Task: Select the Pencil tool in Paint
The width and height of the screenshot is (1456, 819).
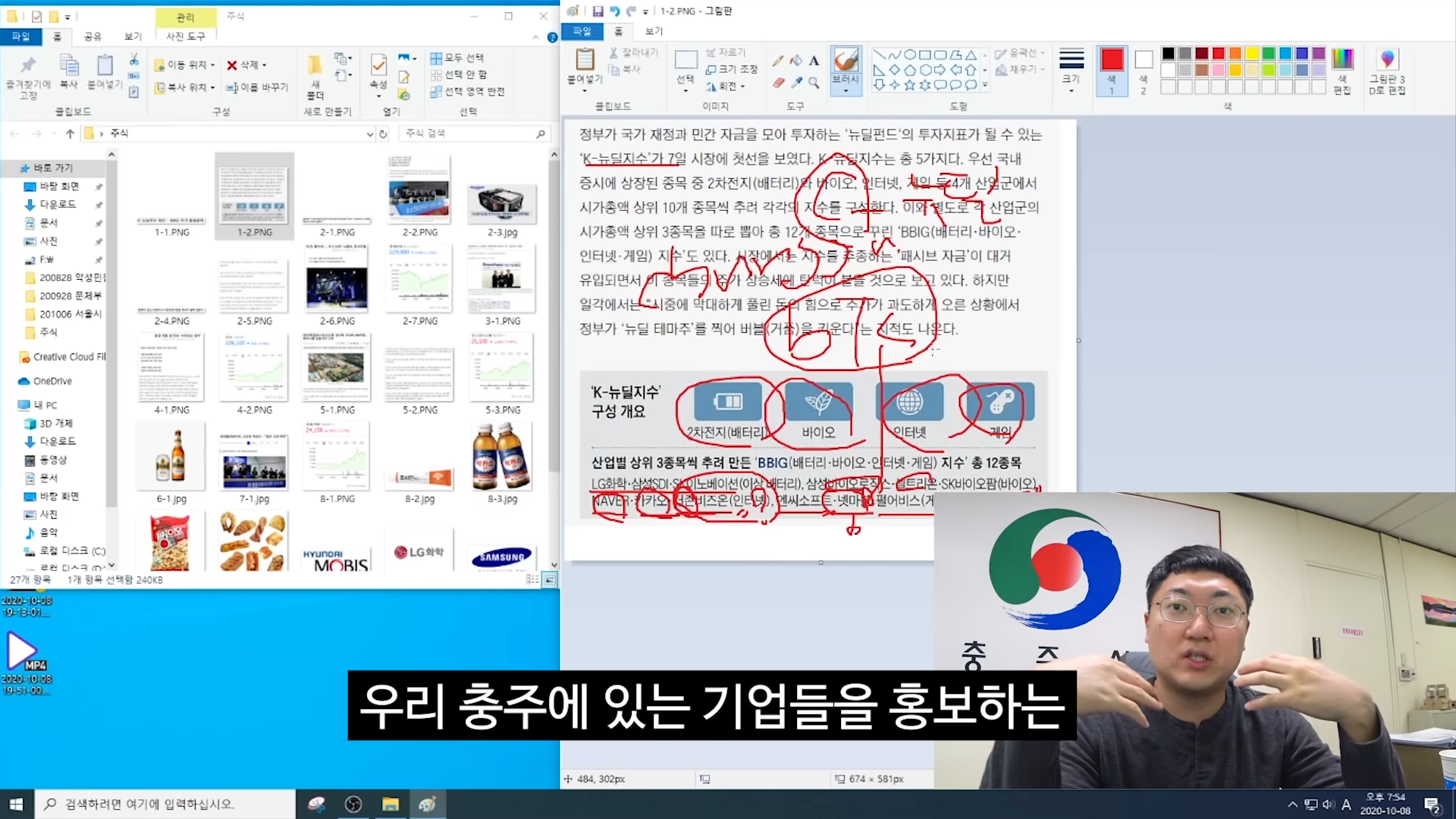Action: 778,60
